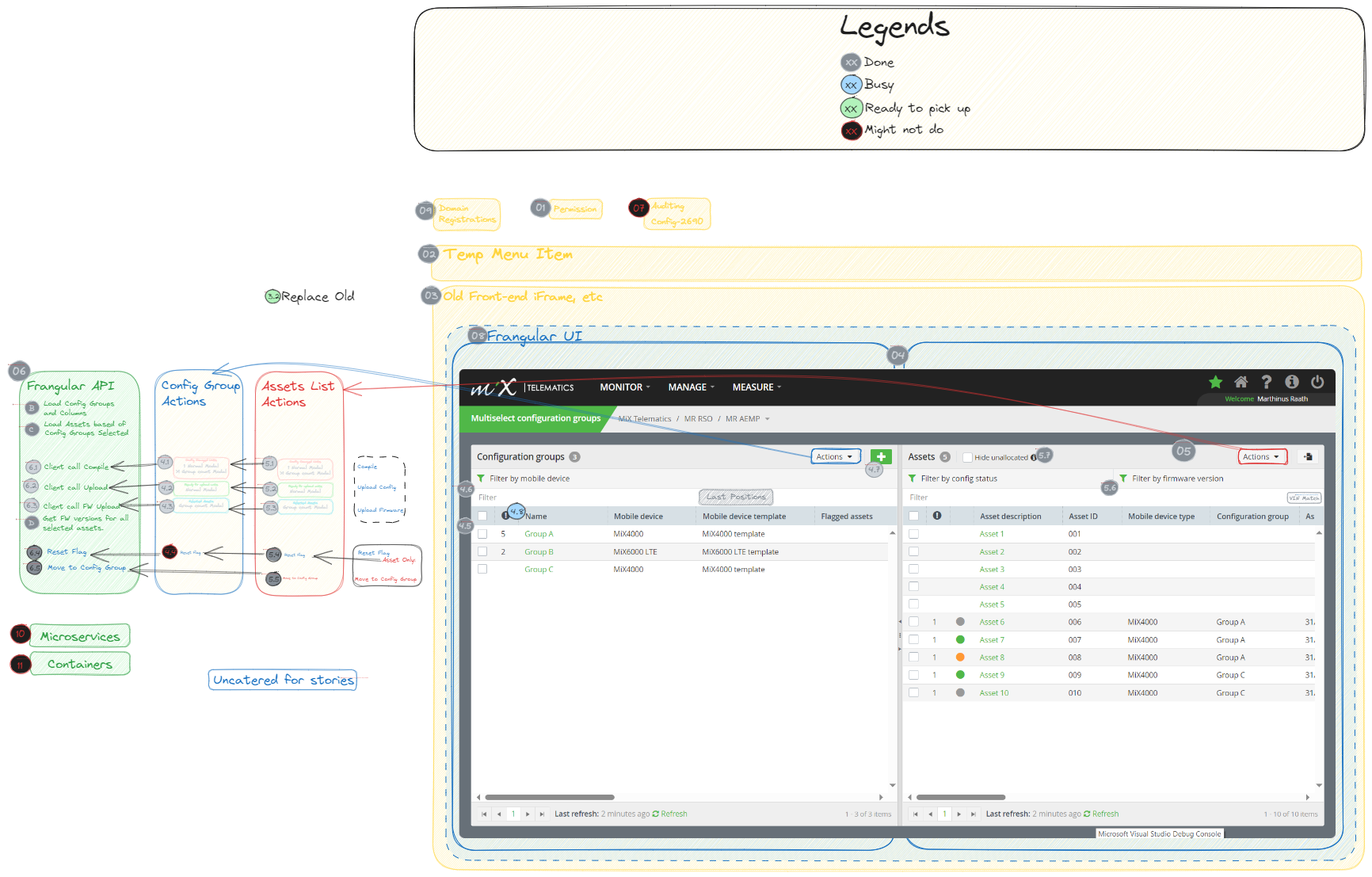Click the export icon beside Assets Actions
1372x877 pixels.
(x=1308, y=457)
